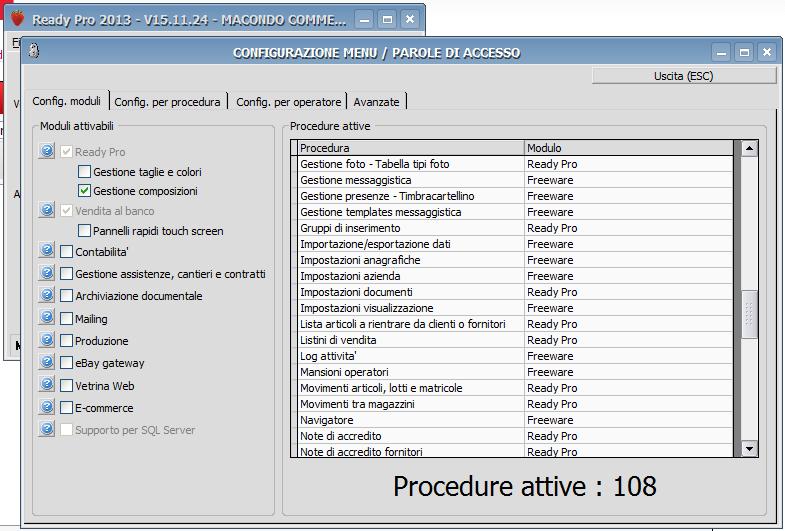Viewport: 785px width, 531px height.
Task: Open help icon for Gestione assistenze, cantieri e contratti
Action: (x=47, y=273)
